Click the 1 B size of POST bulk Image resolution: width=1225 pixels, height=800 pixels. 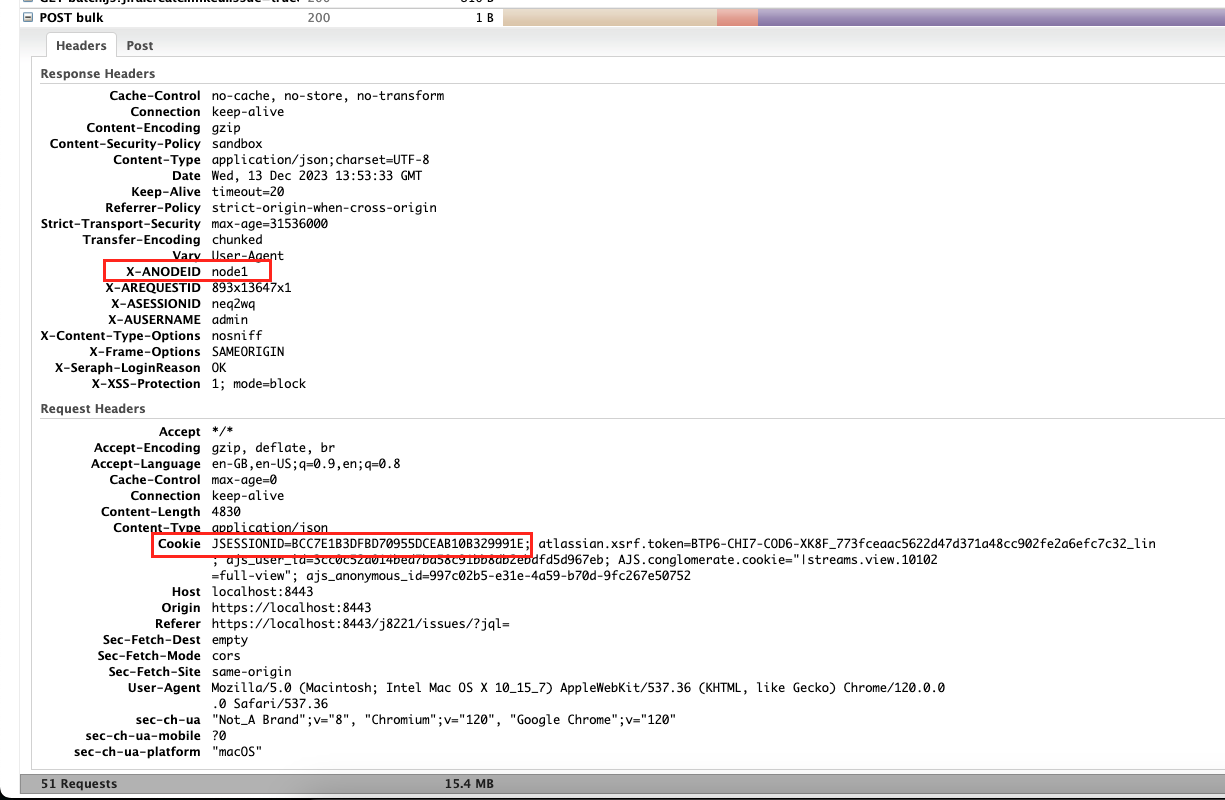coord(484,18)
